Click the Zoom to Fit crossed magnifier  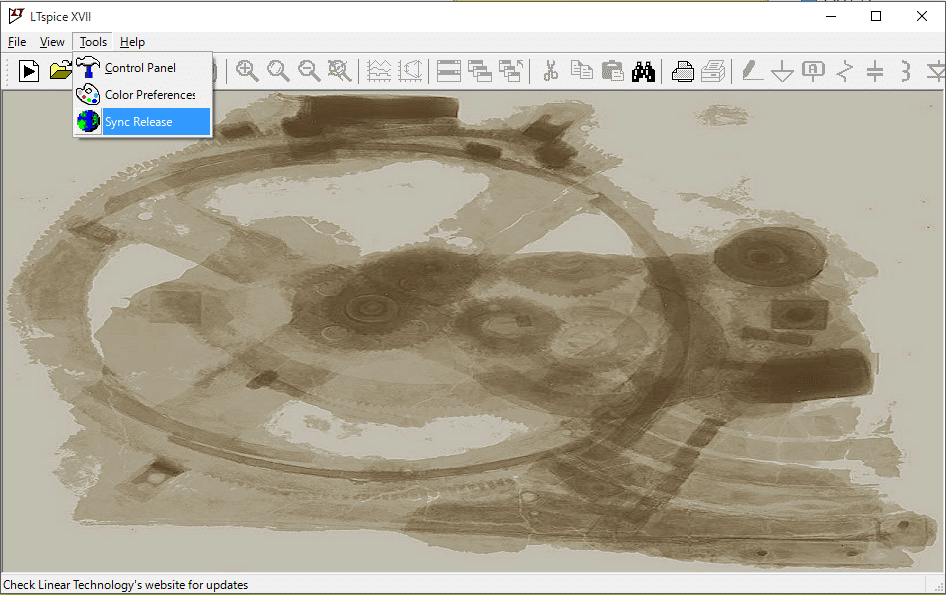tap(340, 71)
